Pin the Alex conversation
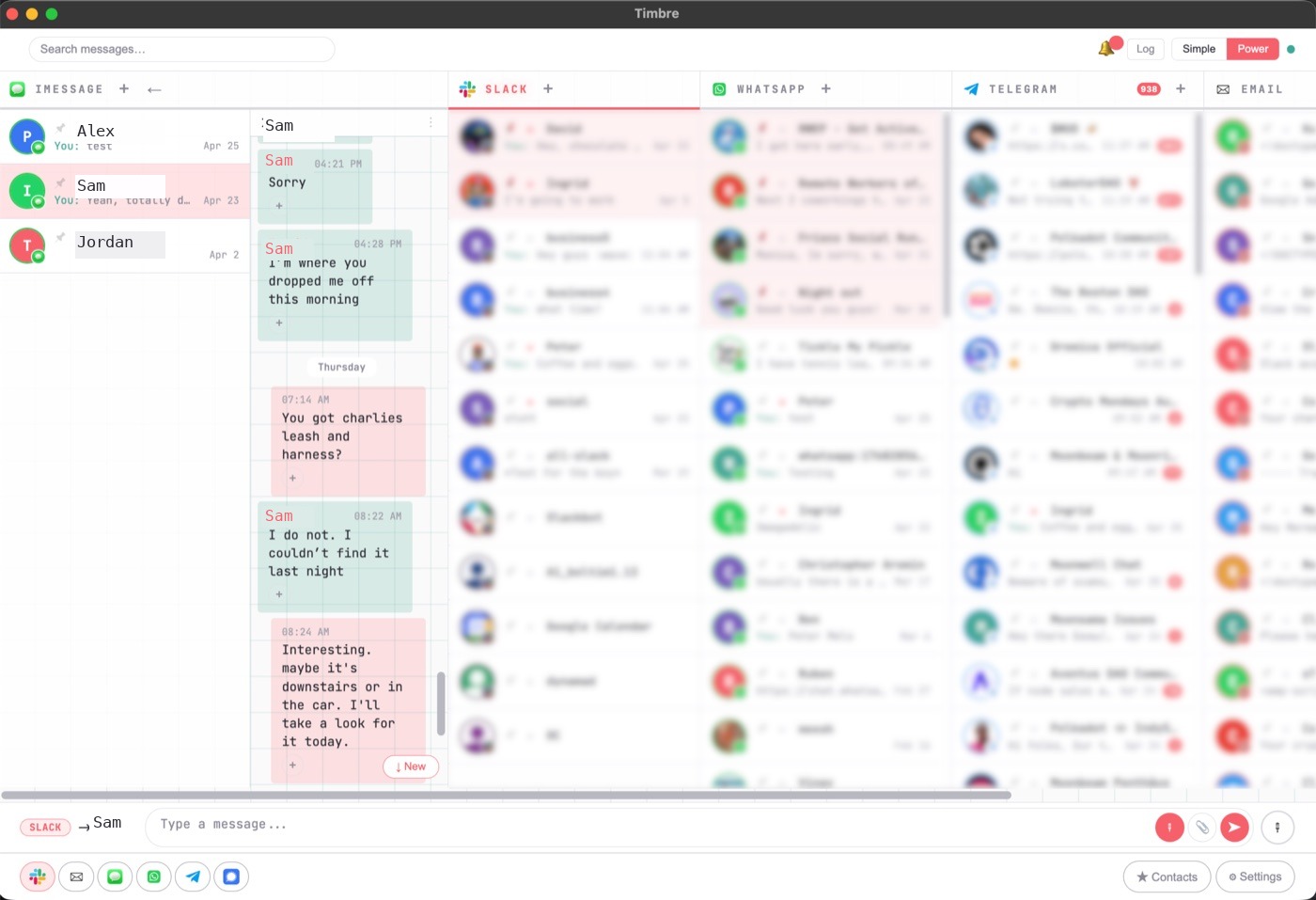Screen dimensions: 1316x900 (60, 128)
